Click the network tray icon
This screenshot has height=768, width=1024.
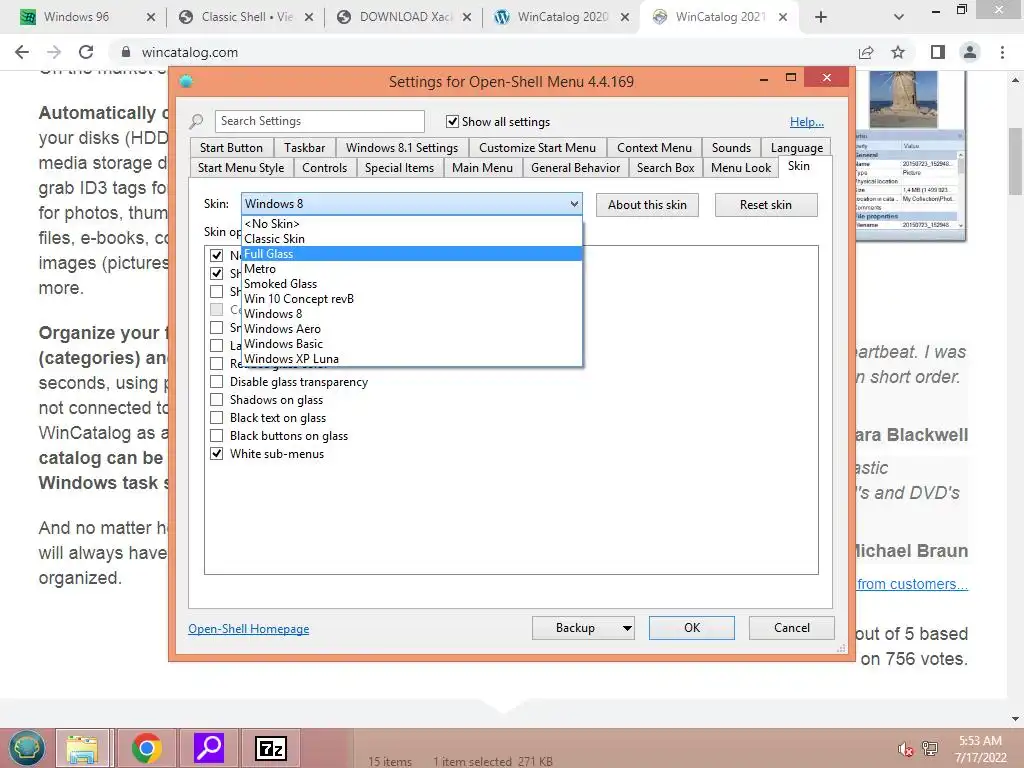[930, 749]
